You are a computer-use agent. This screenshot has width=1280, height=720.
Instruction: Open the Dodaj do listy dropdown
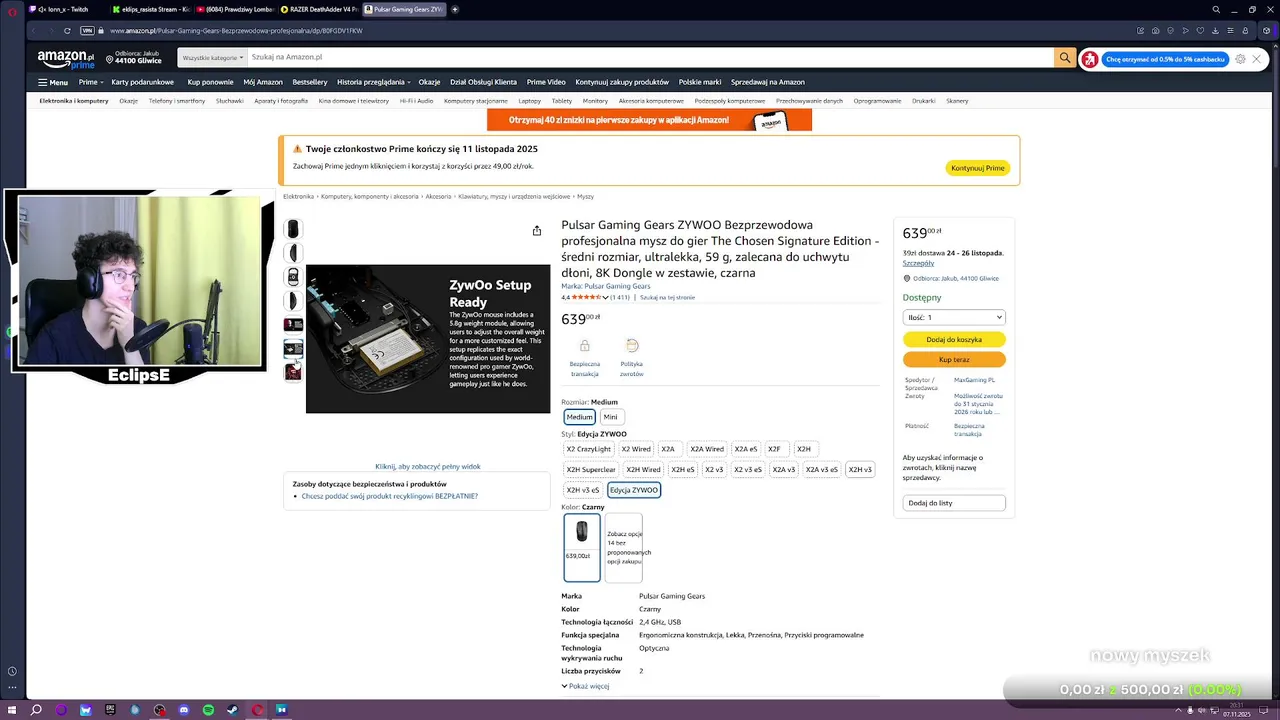pyautogui.click(x=954, y=503)
